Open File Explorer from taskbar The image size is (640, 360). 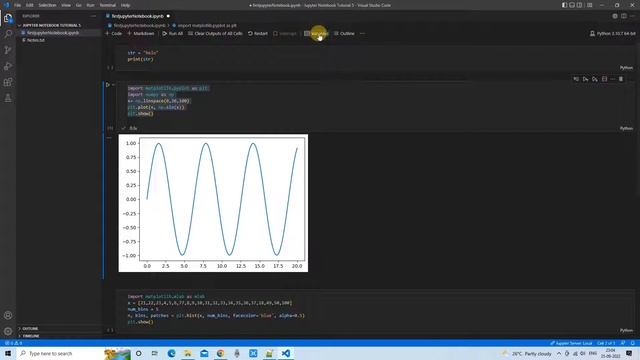(188, 353)
